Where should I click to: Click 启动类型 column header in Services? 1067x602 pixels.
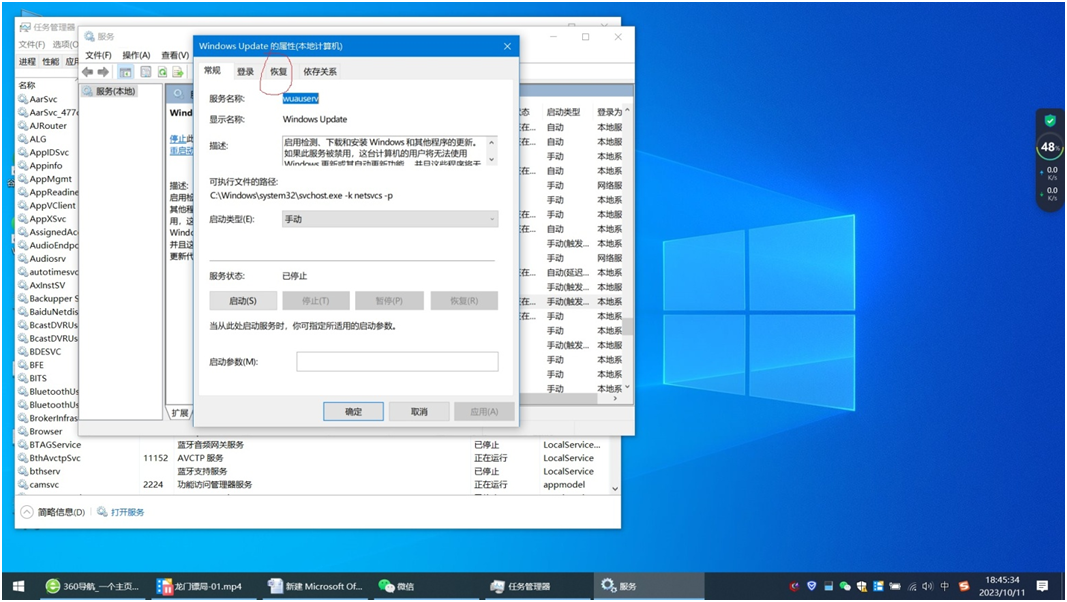click(x=563, y=112)
